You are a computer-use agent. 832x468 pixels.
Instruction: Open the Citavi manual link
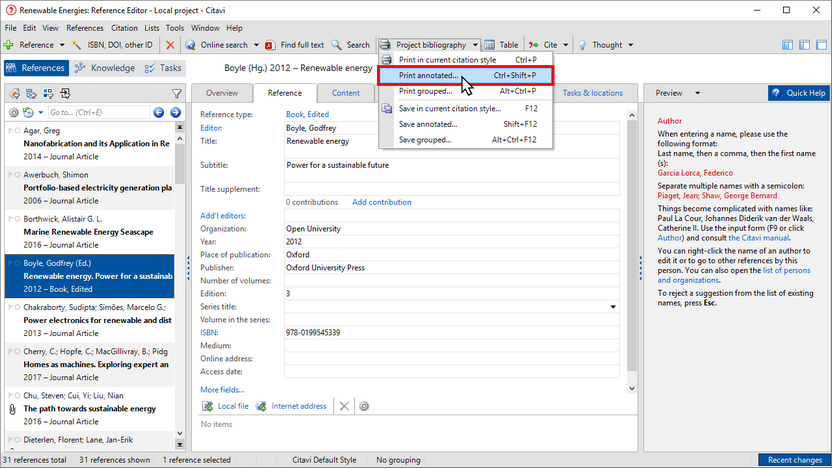[x=758, y=238]
